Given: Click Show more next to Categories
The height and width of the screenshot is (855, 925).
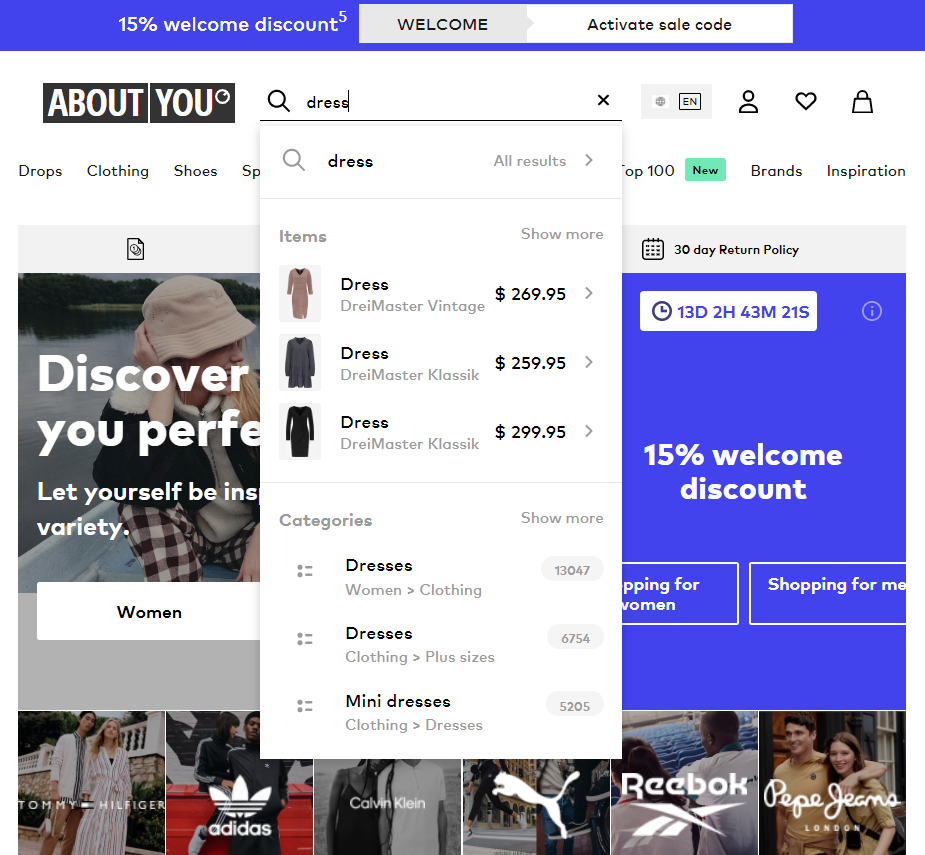Looking at the screenshot, I should coord(562,518).
